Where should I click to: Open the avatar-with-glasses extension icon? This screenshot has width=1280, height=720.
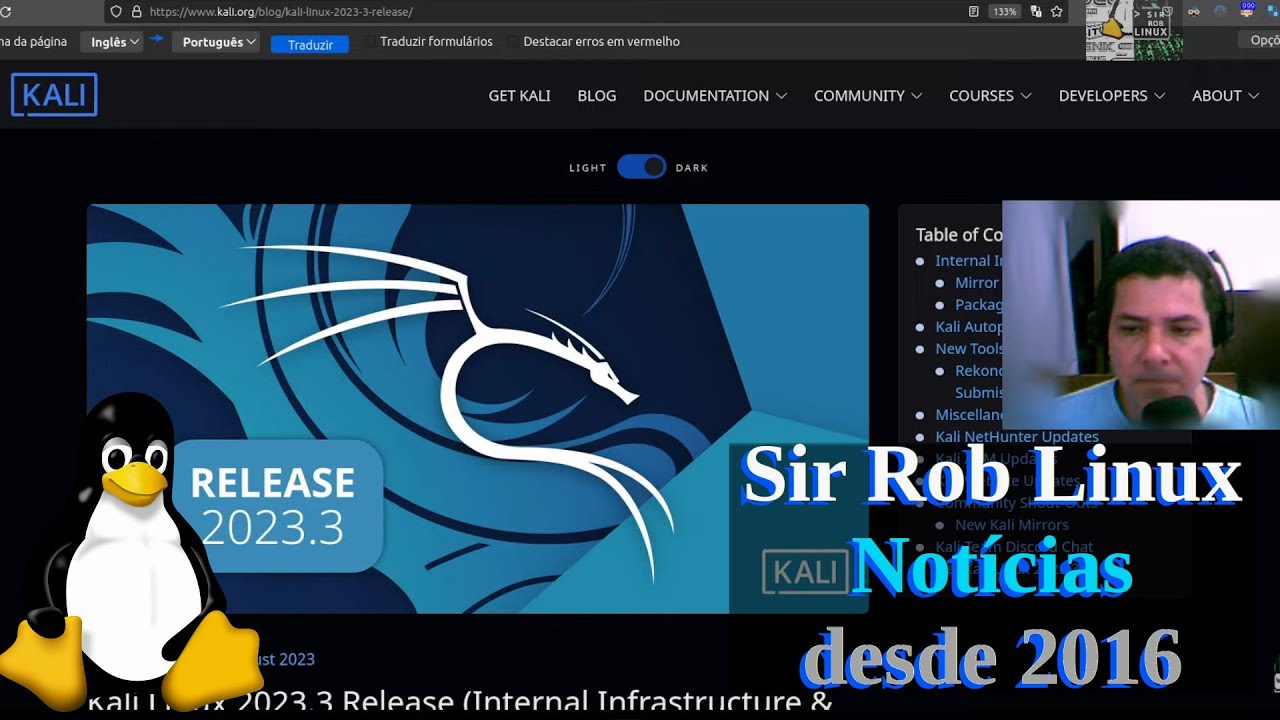coord(1193,12)
